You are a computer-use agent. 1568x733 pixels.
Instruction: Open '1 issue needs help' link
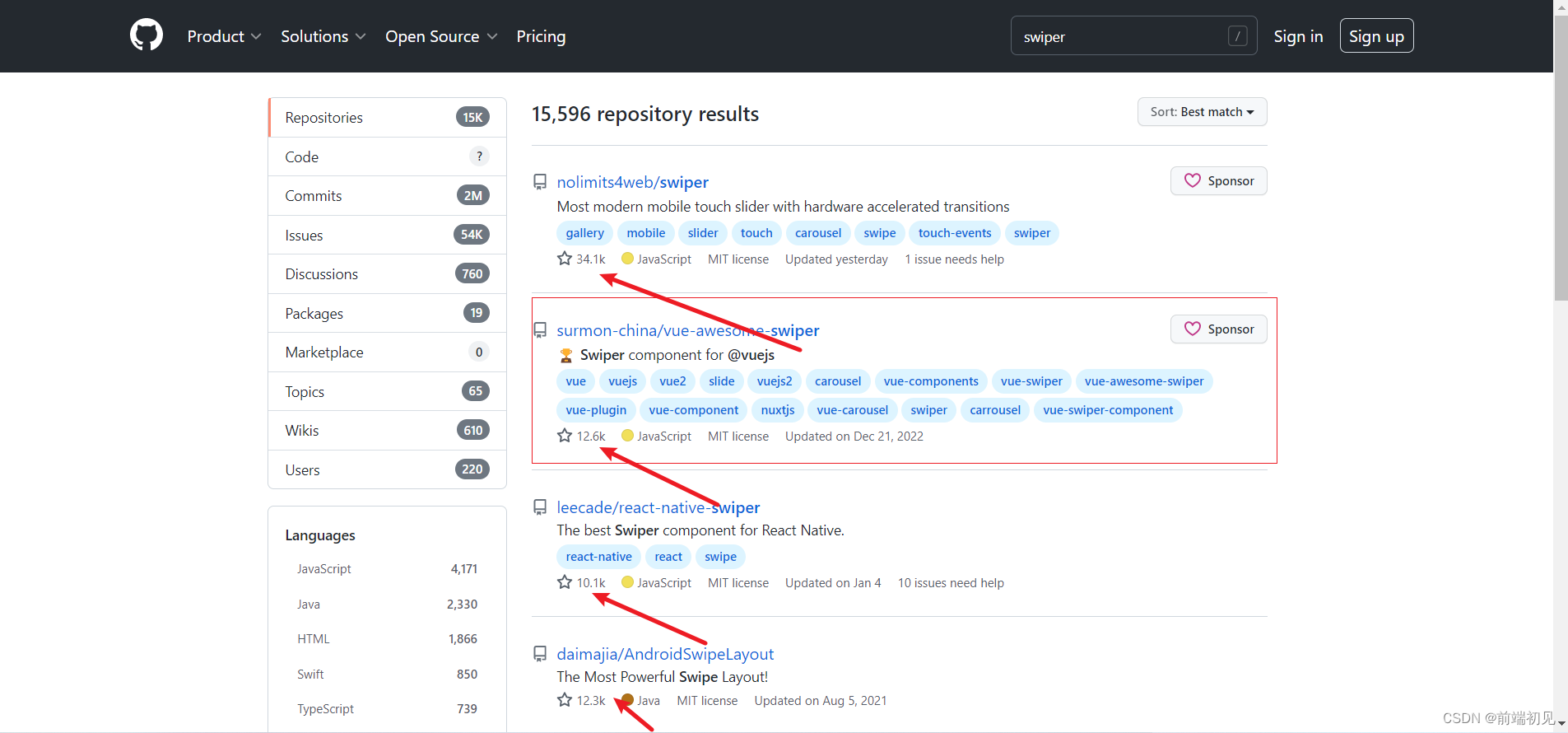coord(954,259)
